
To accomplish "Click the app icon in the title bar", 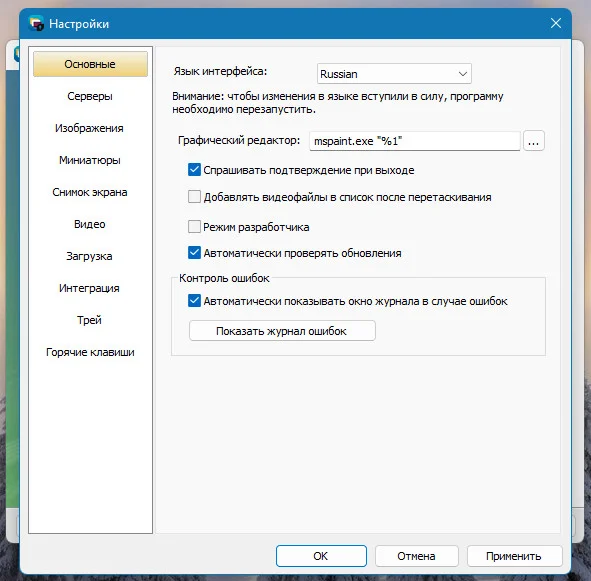I will [36, 23].
